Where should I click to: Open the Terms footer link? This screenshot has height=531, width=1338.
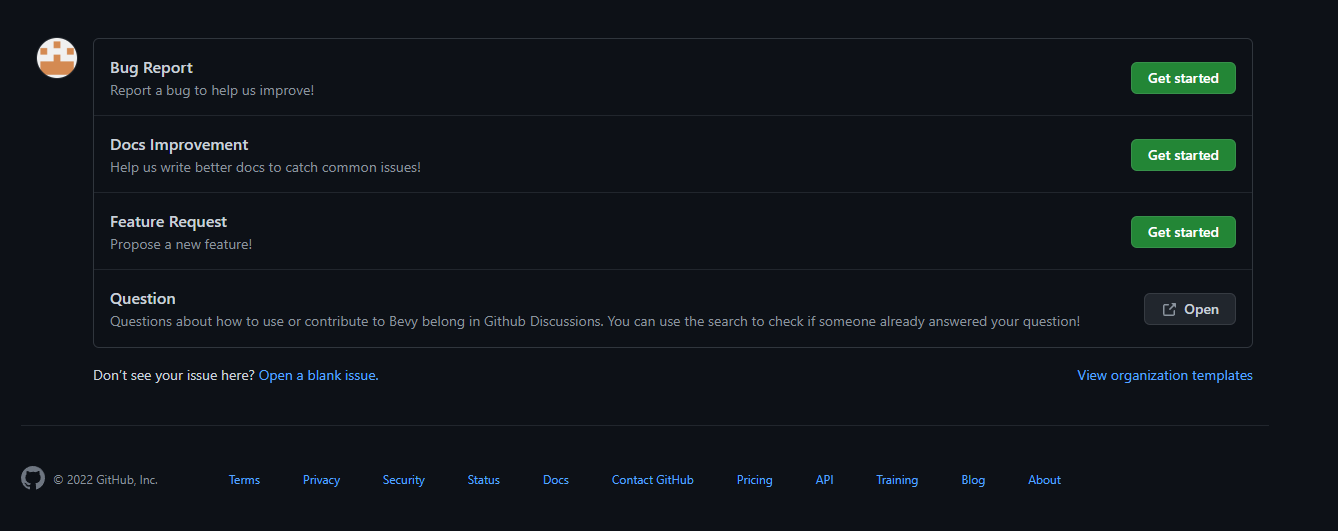[244, 480]
